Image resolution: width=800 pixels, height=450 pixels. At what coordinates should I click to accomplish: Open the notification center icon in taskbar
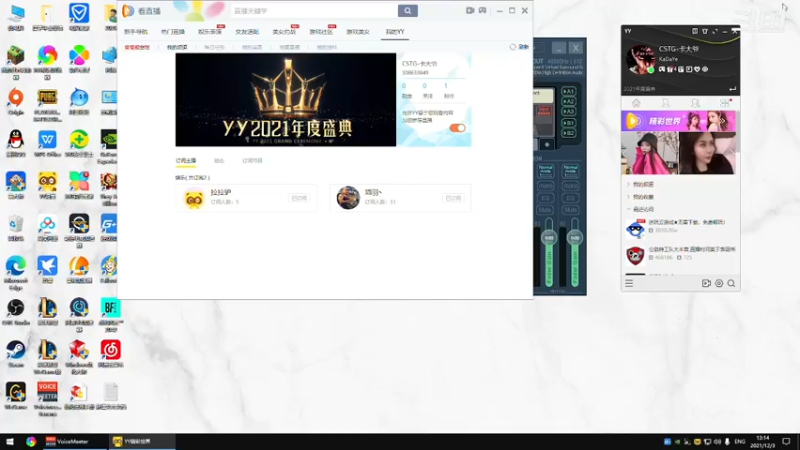click(x=786, y=441)
